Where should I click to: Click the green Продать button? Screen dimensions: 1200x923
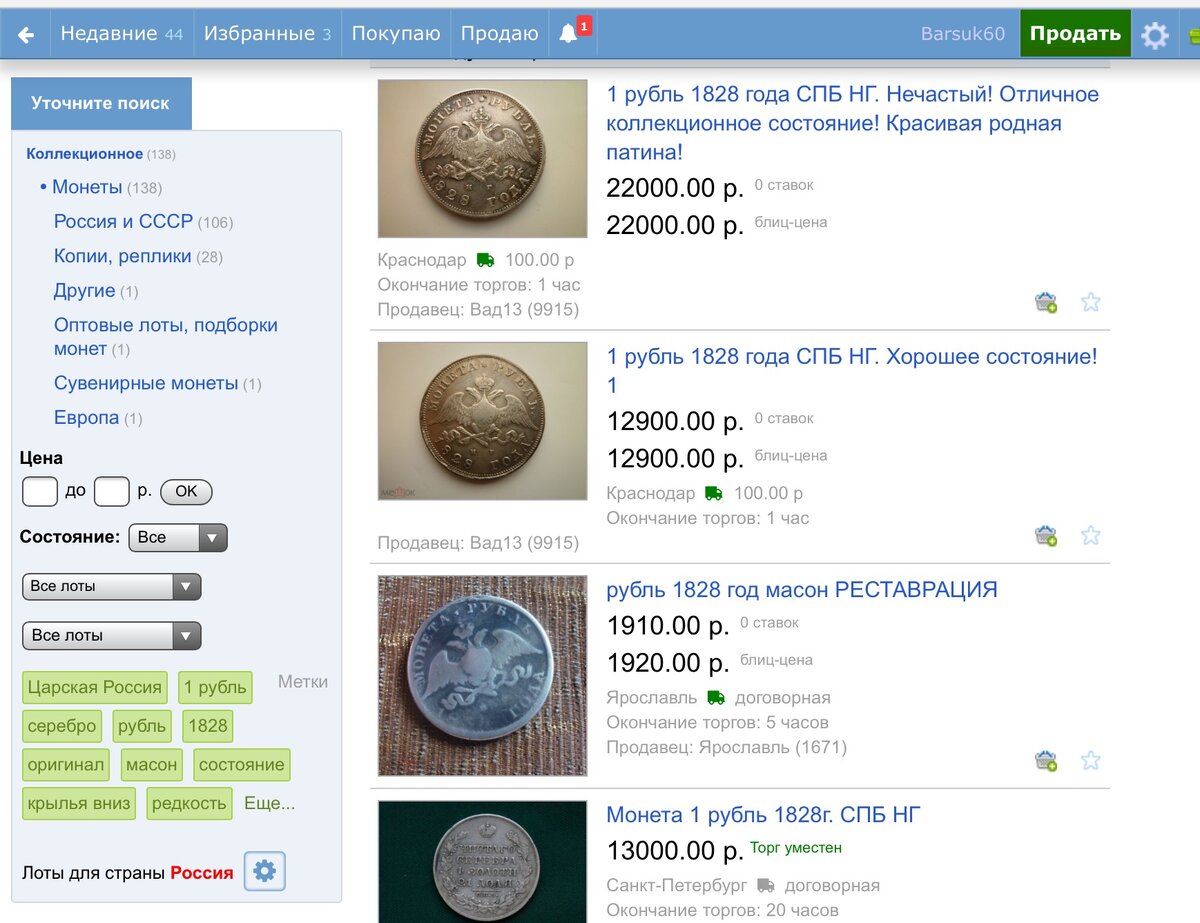pyautogui.click(x=1075, y=34)
